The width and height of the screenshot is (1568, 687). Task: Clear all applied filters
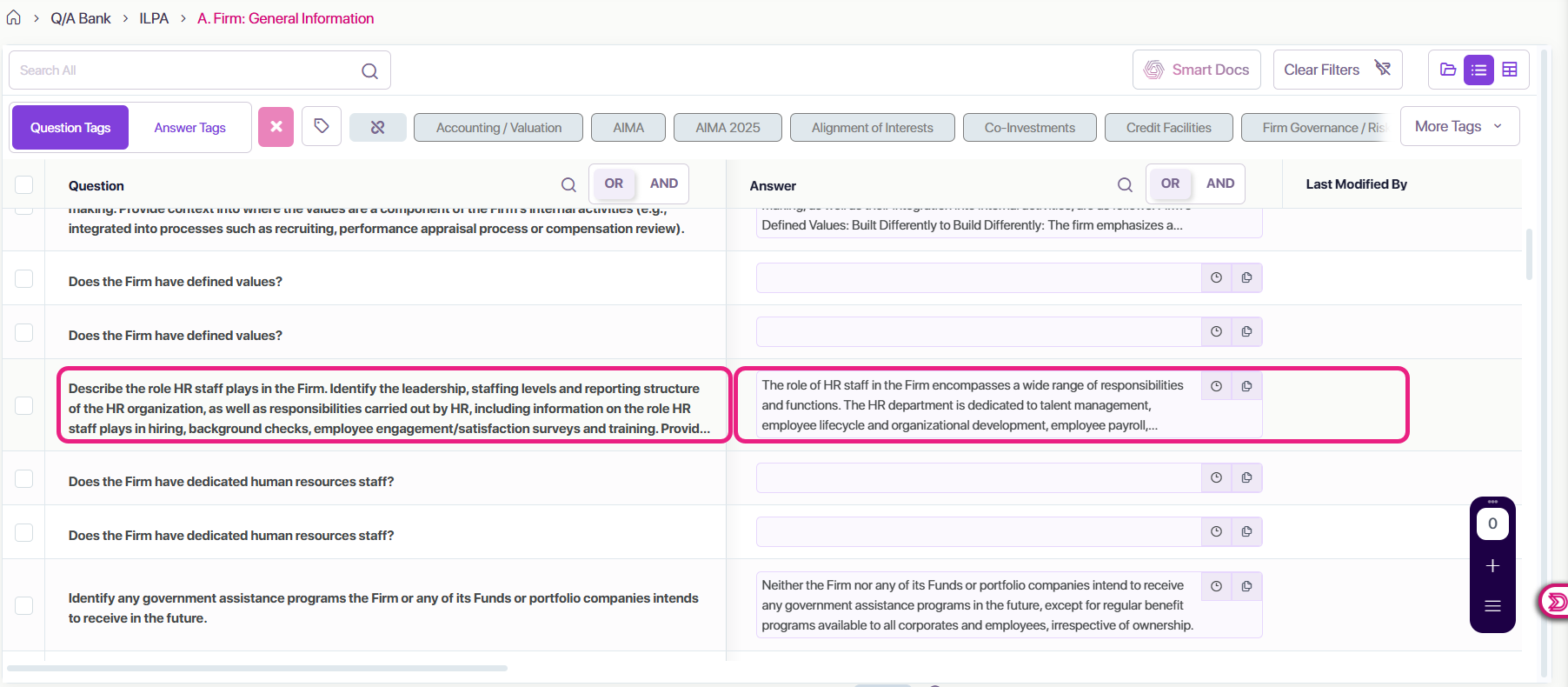[x=1338, y=70]
